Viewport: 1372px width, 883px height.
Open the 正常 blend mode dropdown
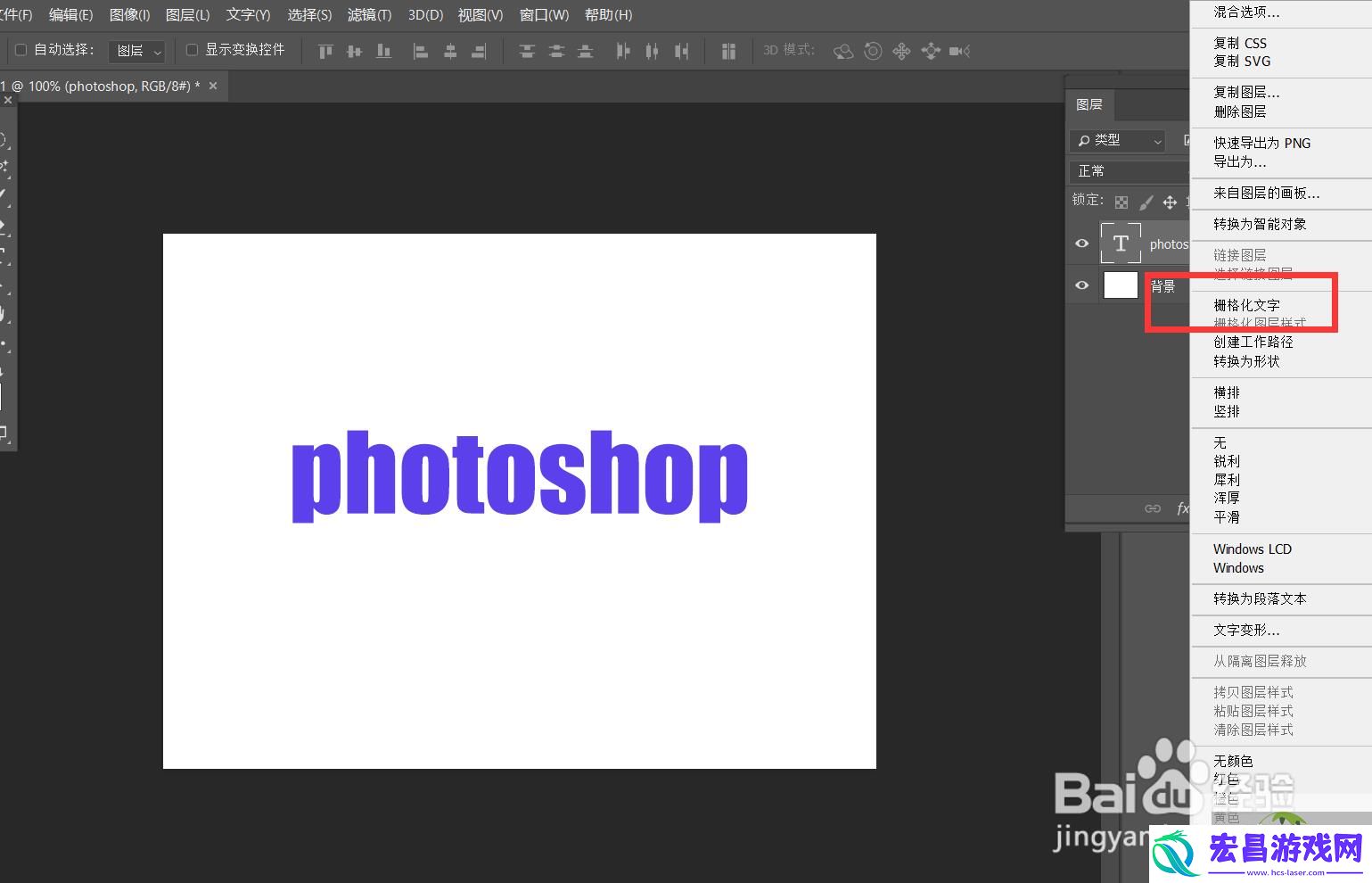click(x=1130, y=170)
